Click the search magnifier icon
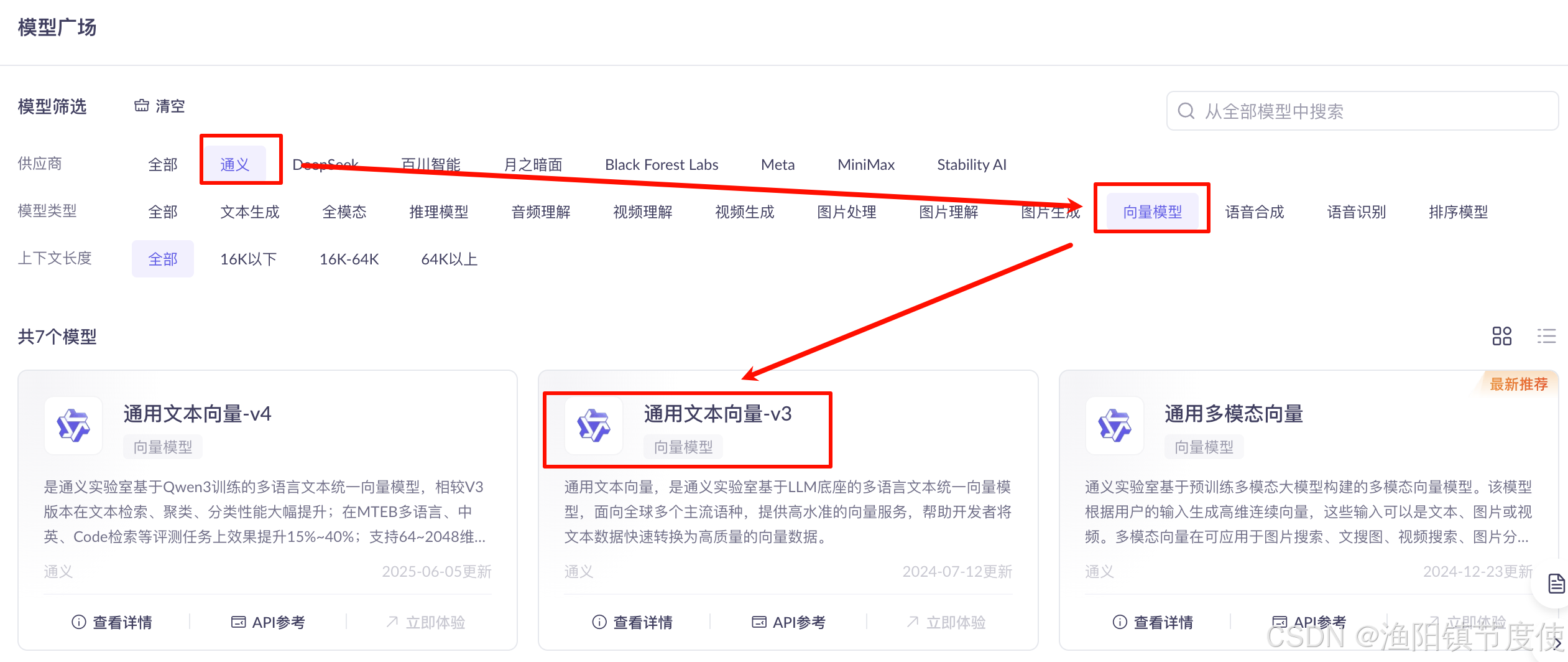This screenshot has height=662, width=1568. (x=1186, y=111)
